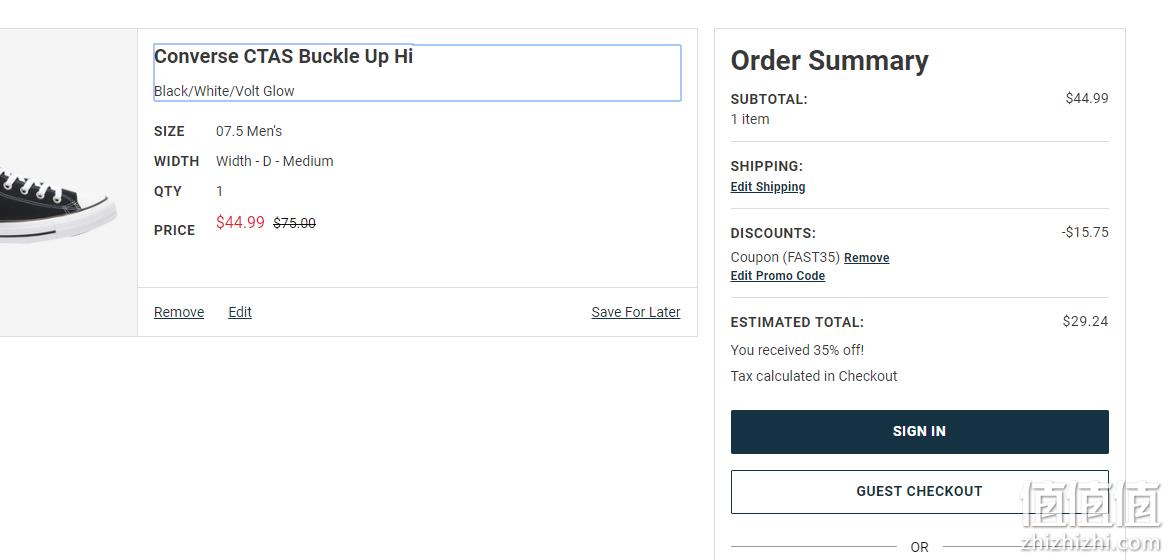
Task: Click the sale price $44.99
Action: pyautogui.click(x=240, y=222)
